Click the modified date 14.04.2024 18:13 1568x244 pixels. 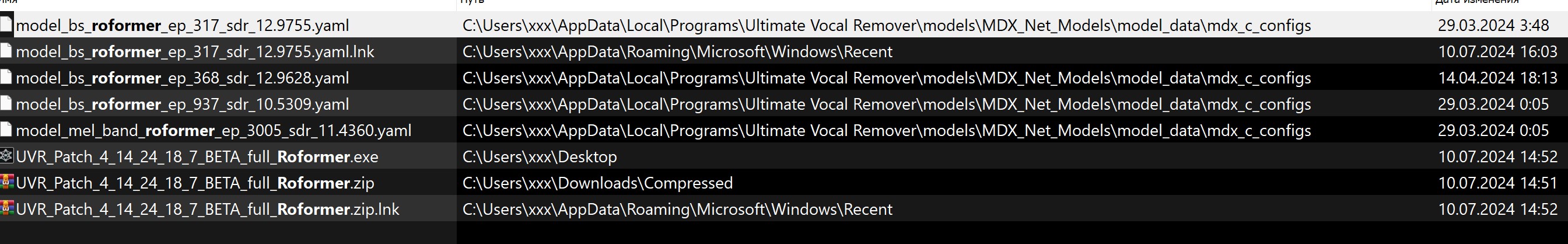(x=1497, y=78)
